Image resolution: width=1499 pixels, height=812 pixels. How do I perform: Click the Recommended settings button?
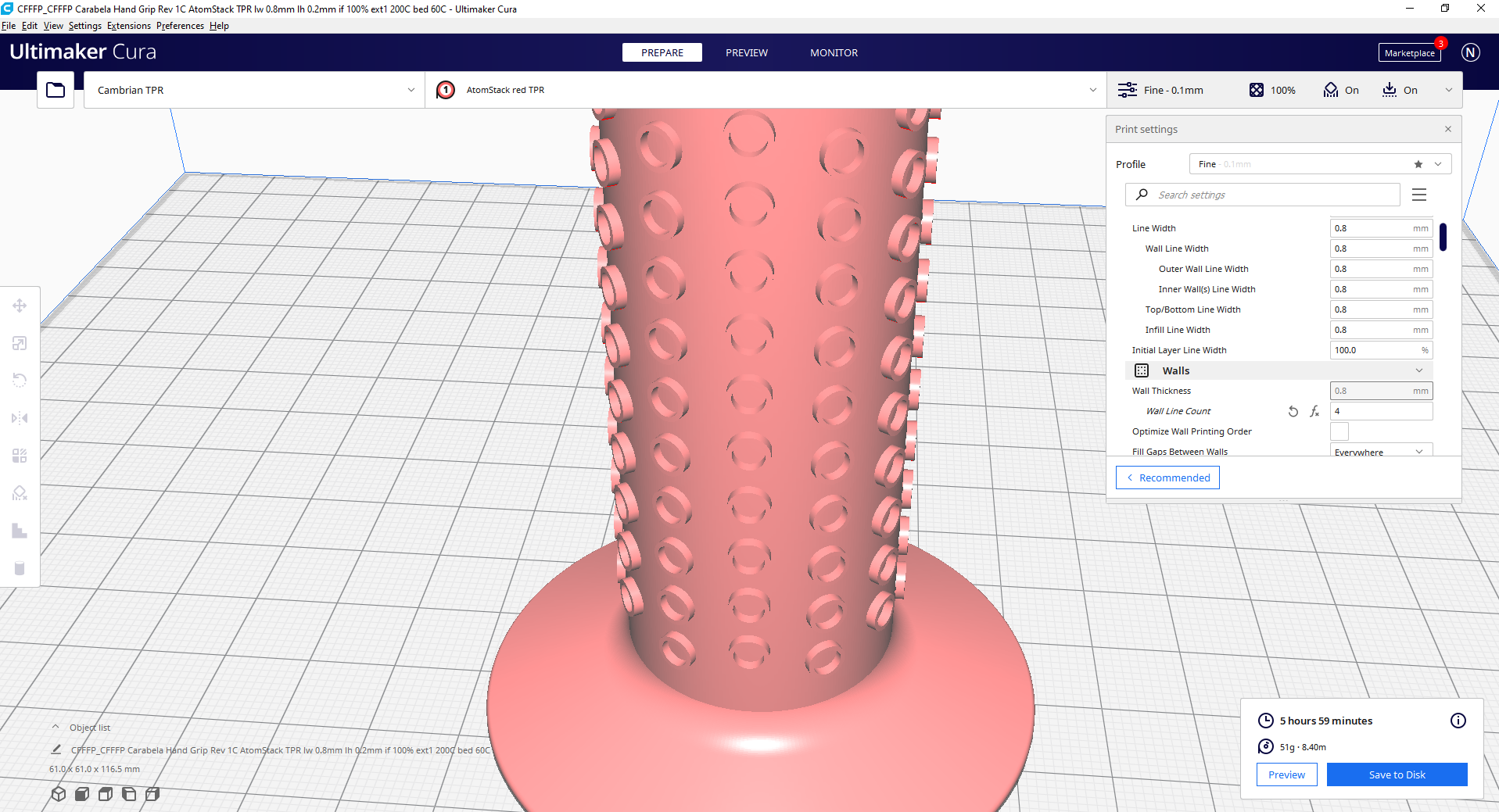coord(1167,477)
